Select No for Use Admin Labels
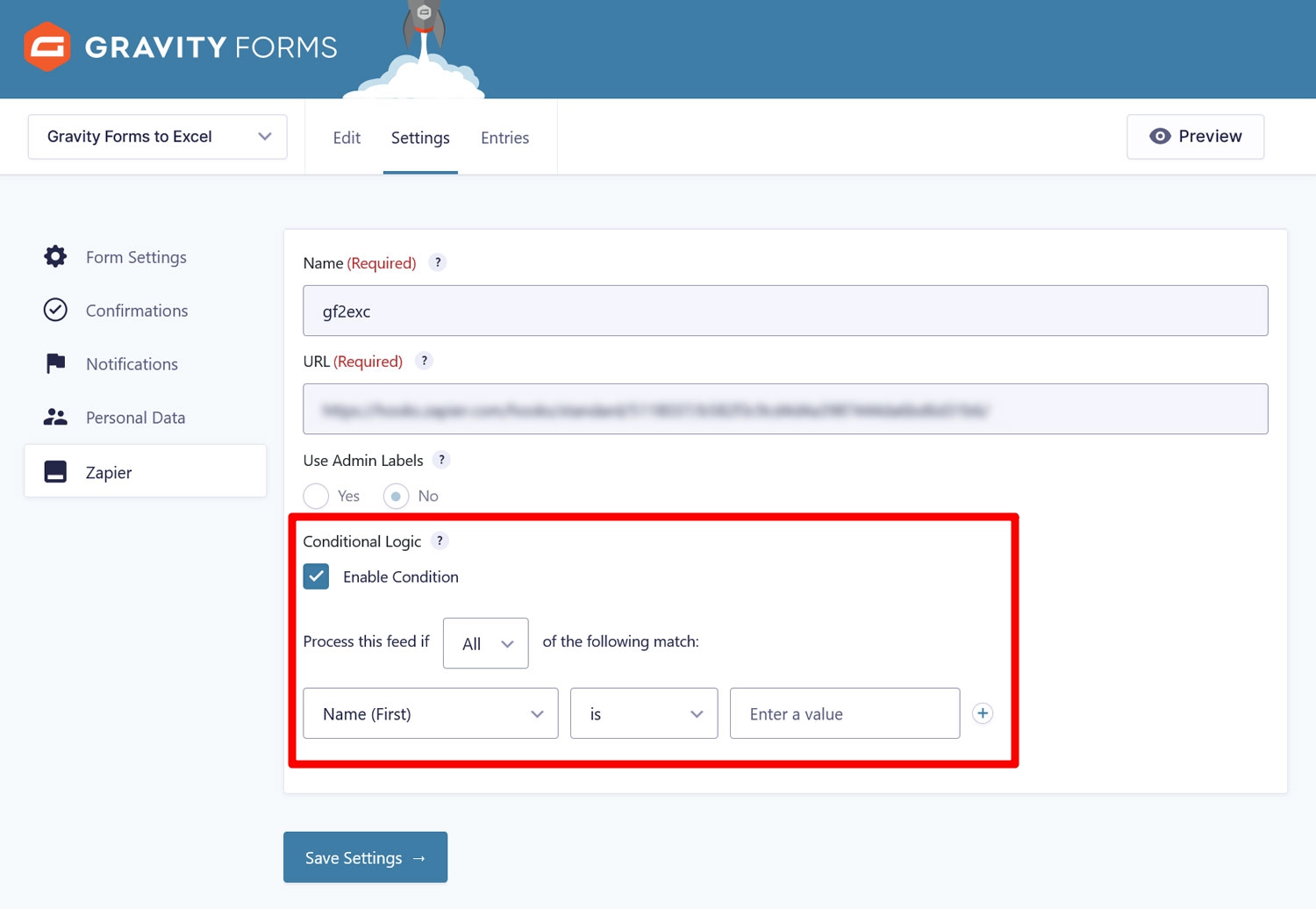Screen dimensions: 1316x909 [396, 496]
